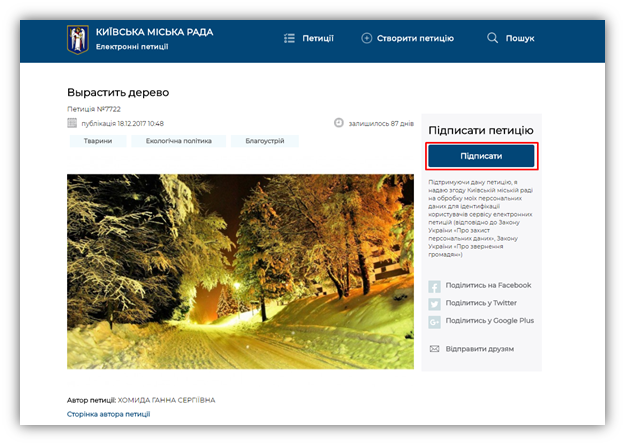Select the Тварини category tag
Image resolution: width=625 pixels, height=445 pixels.
coord(98,141)
